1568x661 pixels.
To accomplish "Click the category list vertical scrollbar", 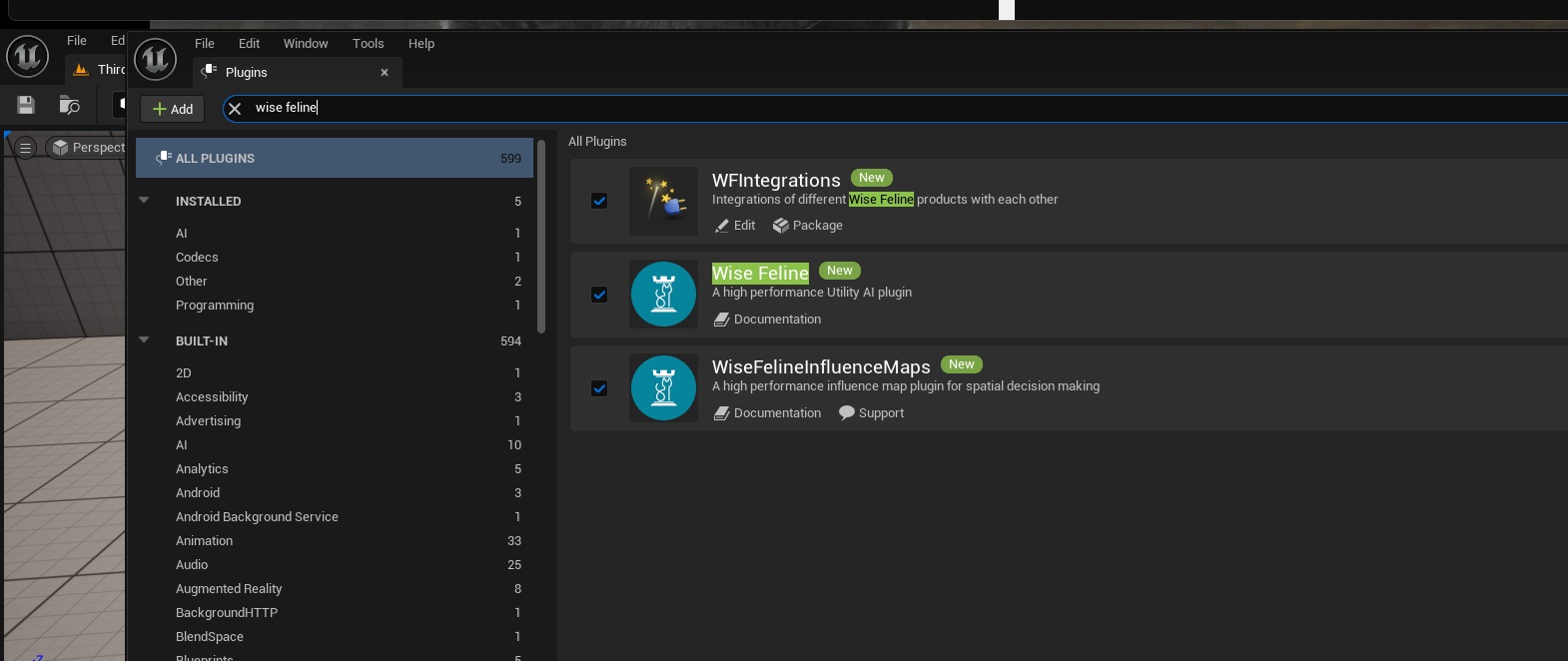I will pos(541,237).
